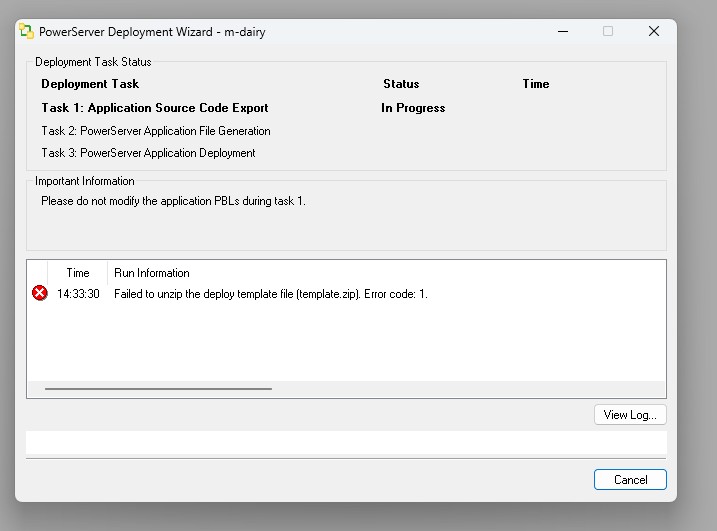Viewport: 717px width, 531px height.
Task: Click the Time column header in the log
Action: point(78,273)
